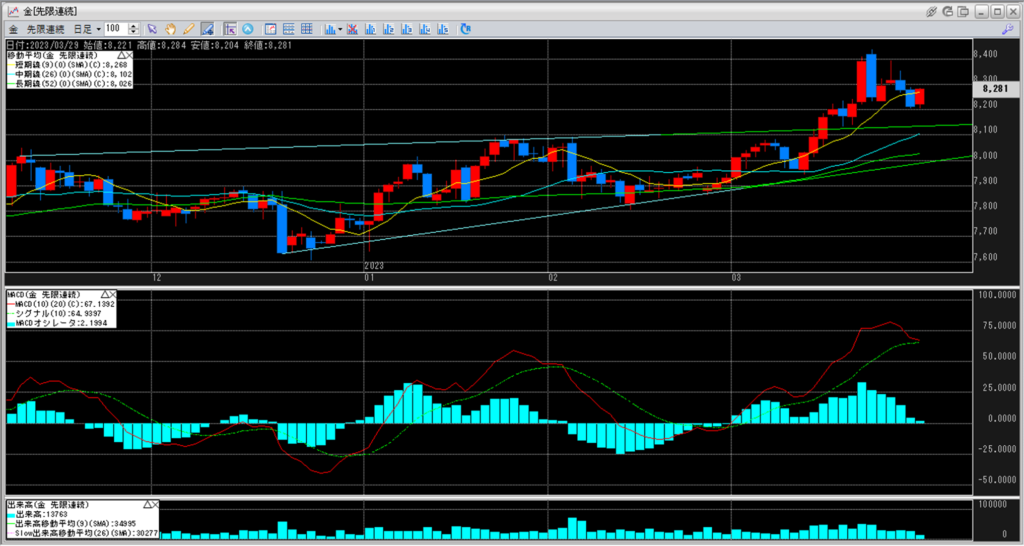This screenshot has width=1024, height=546.
Task: Open the chart type indicator dropdown arrow
Action: point(341,28)
